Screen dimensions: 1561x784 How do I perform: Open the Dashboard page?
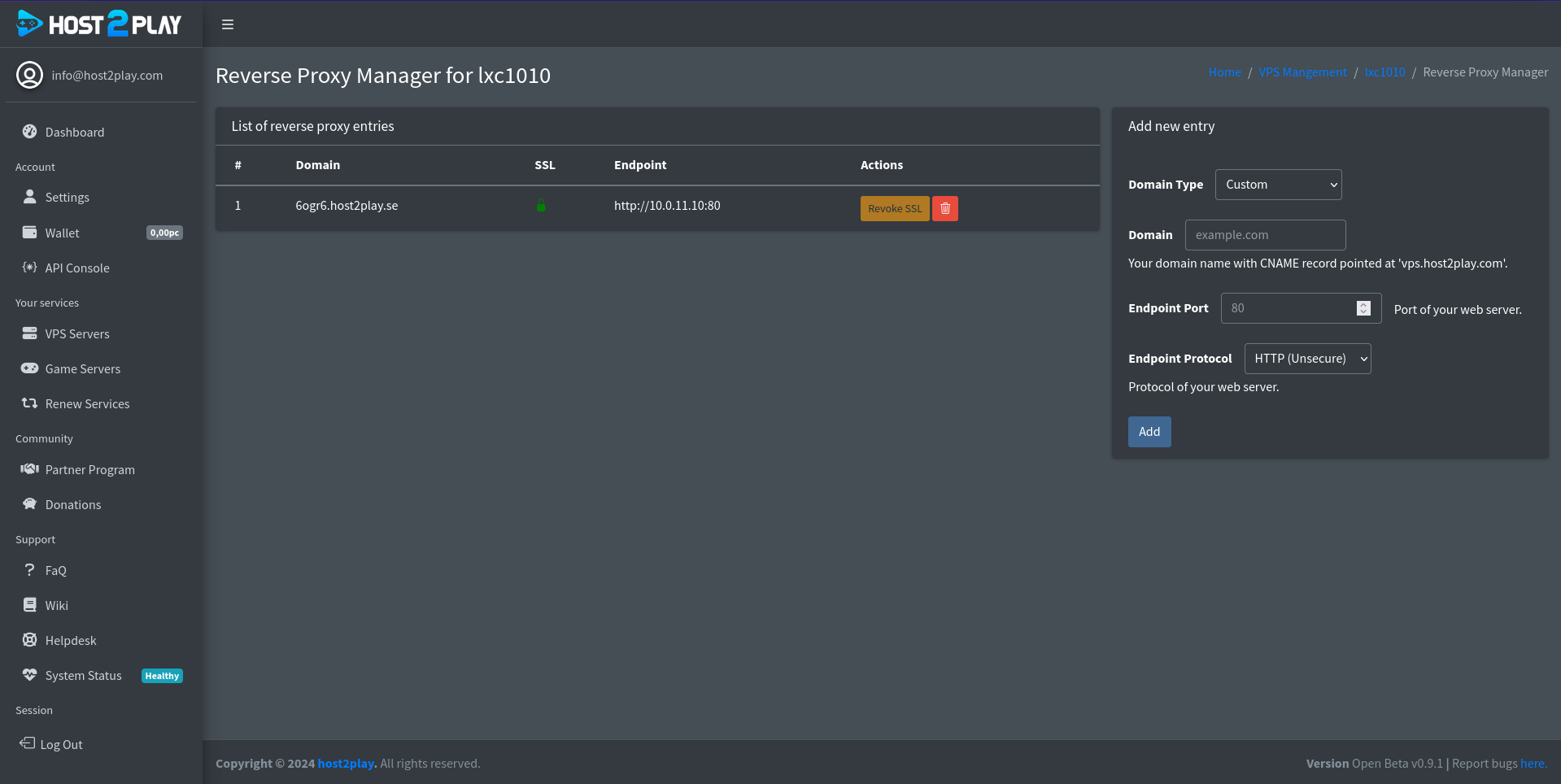pyautogui.click(x=101, y=132)
